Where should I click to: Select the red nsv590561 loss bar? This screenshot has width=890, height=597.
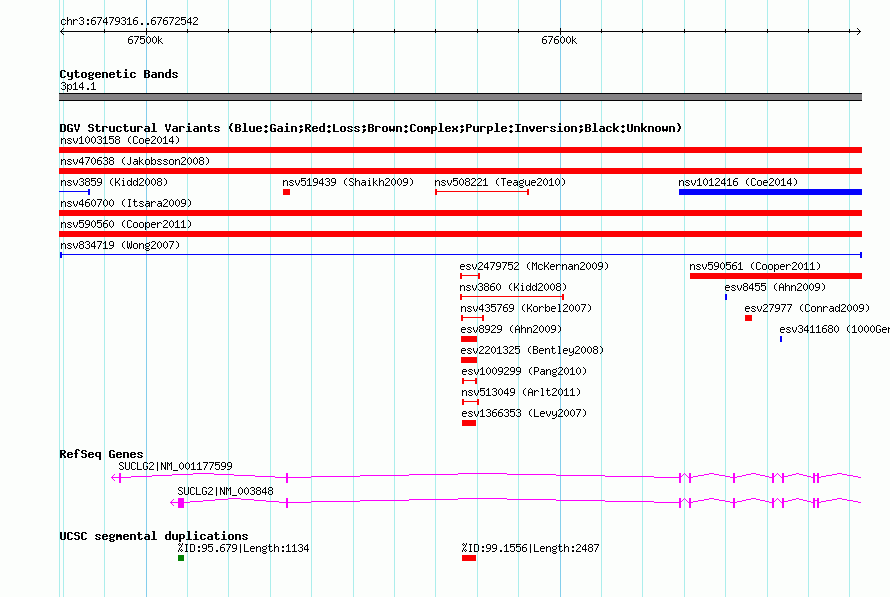(x=776, y=276)
